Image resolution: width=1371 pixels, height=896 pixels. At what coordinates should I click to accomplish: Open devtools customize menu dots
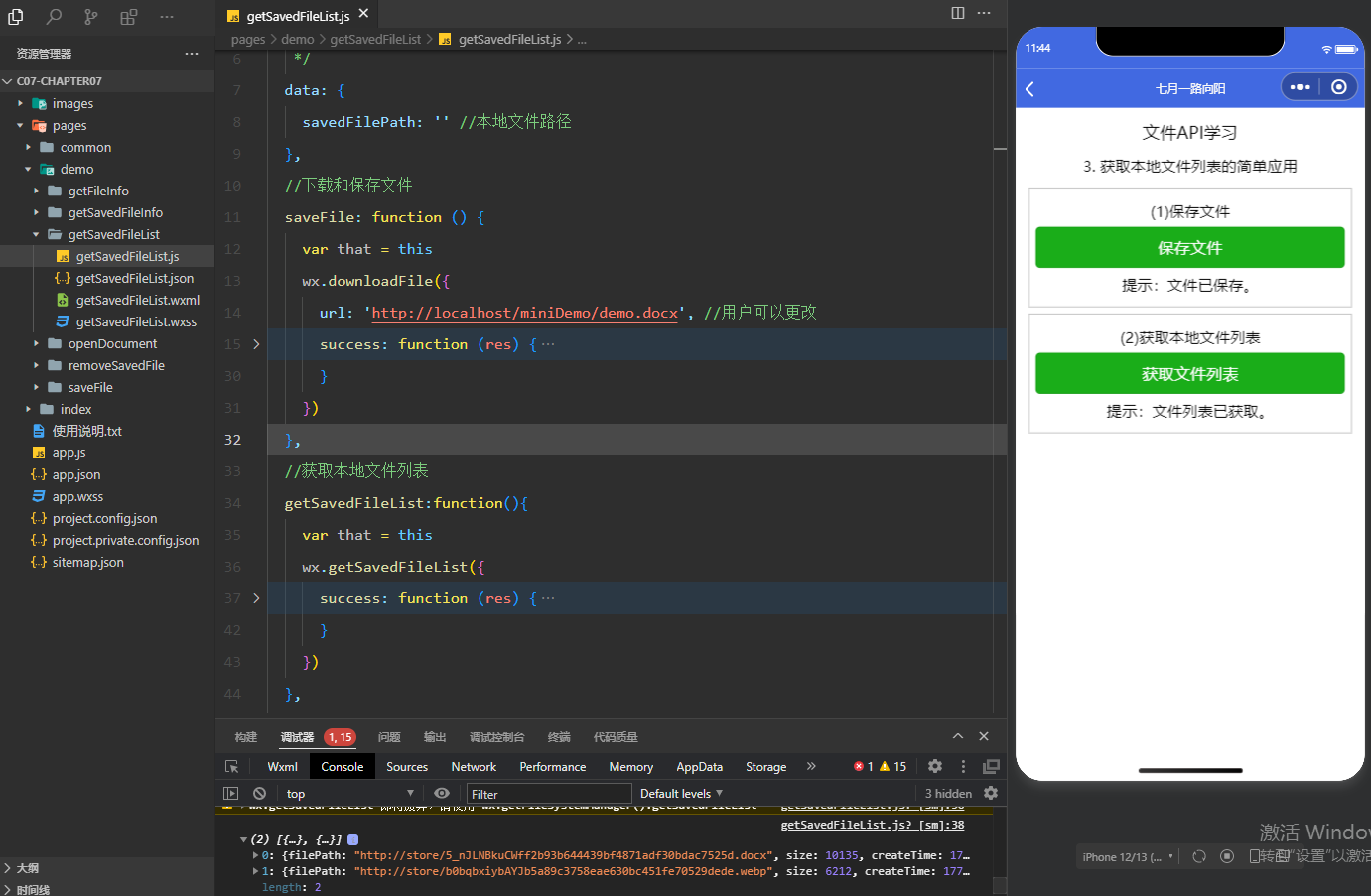963,766
